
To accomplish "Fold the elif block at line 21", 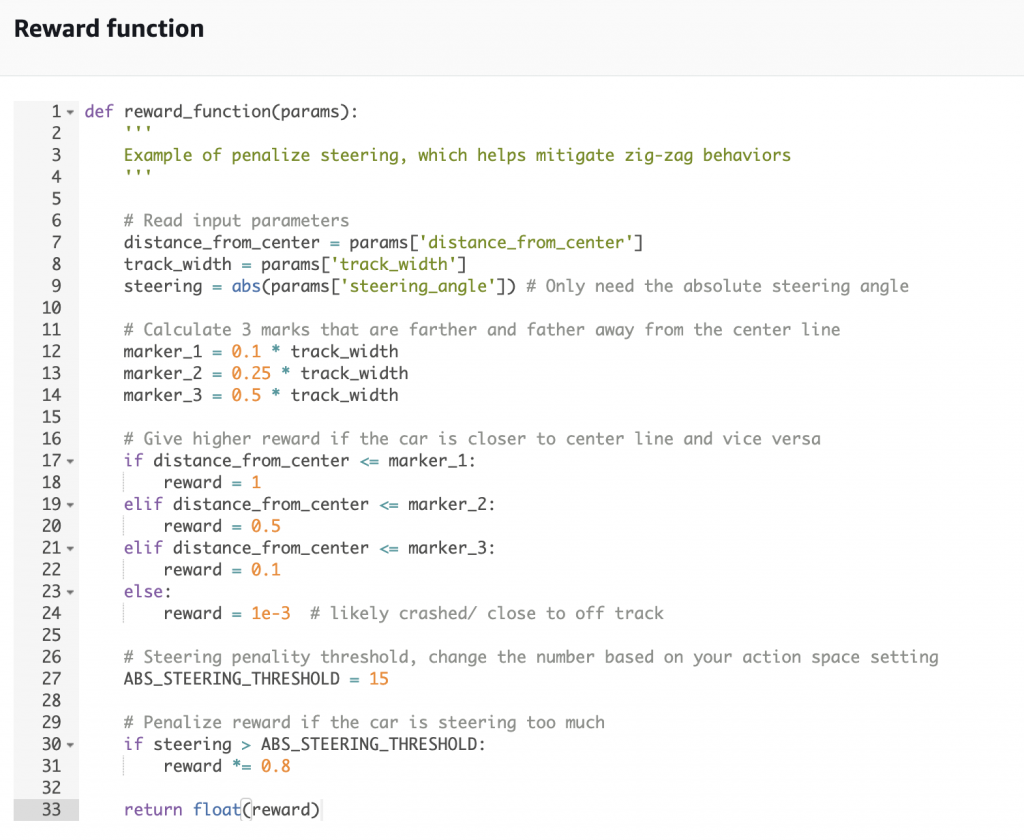I will pos(71,549).
